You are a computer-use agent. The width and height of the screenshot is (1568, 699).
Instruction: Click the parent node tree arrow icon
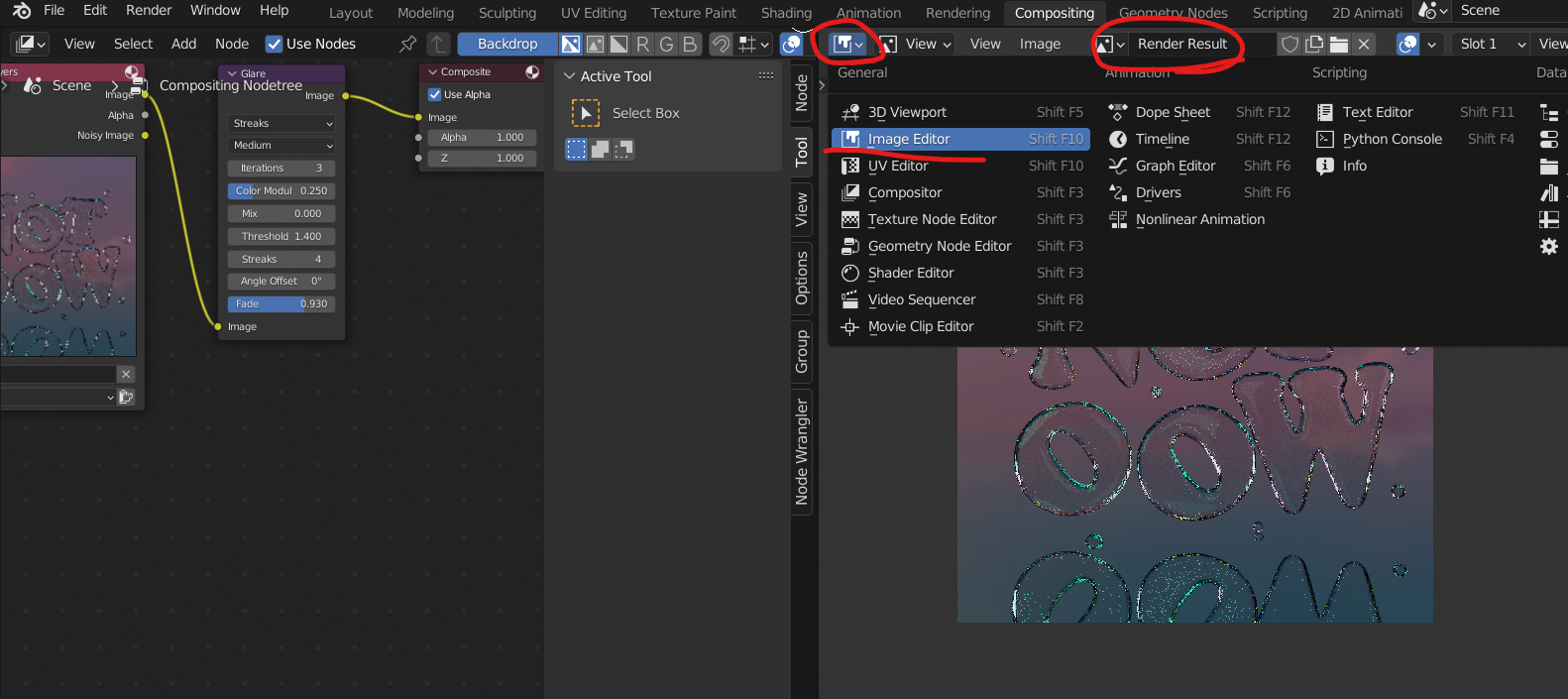(x=438, y=44)
